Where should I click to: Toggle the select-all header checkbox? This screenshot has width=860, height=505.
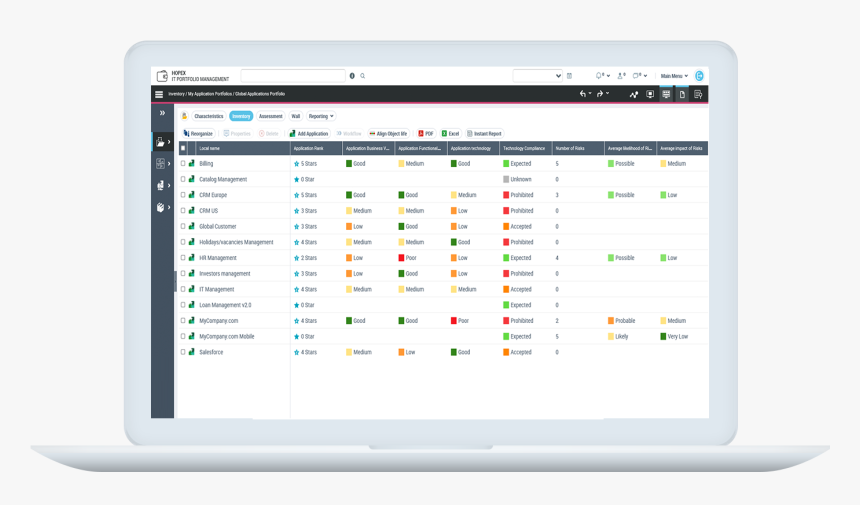(x=183, y=148)
